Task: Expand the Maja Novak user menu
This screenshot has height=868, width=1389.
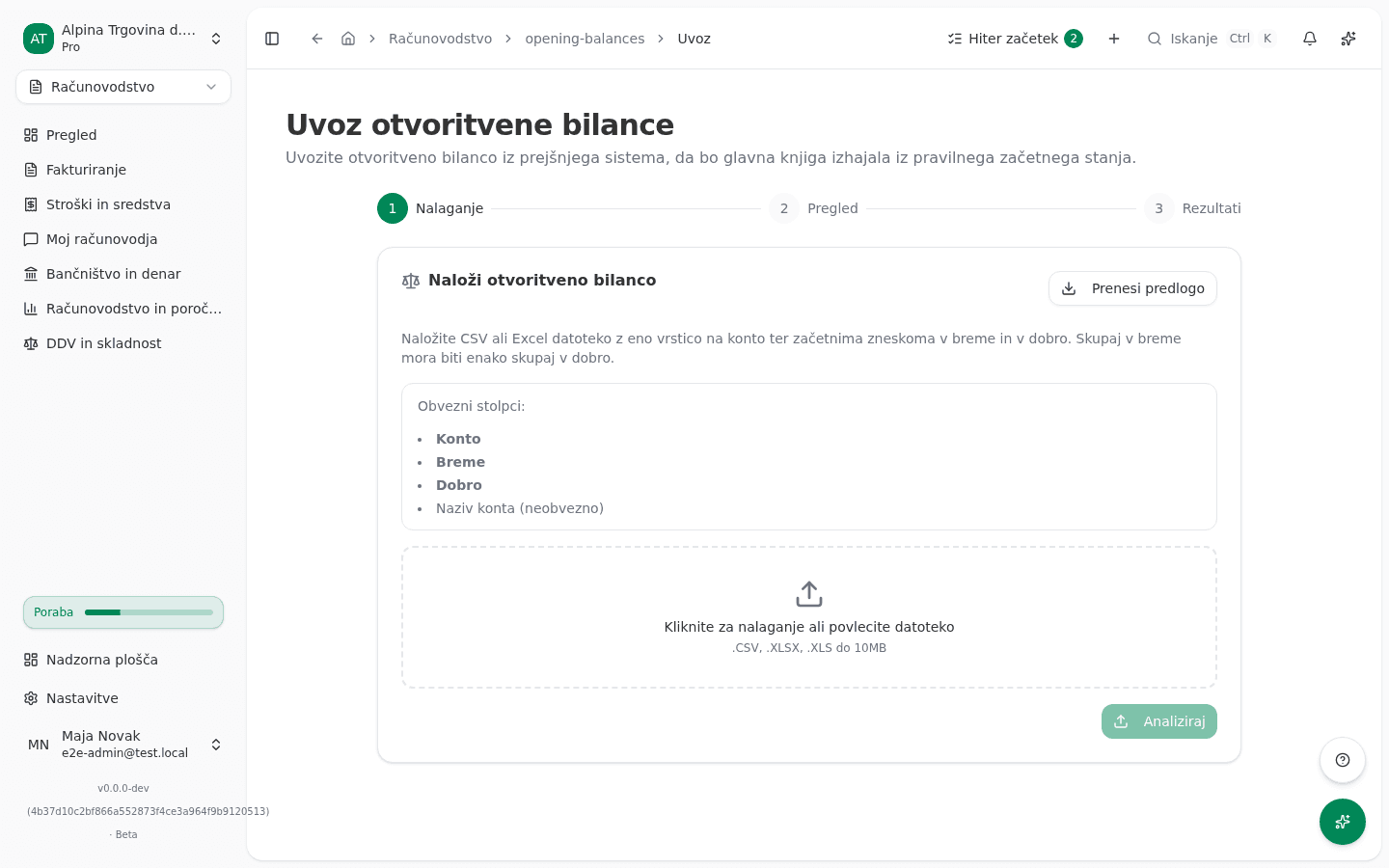Action: (x=123, y=745)
